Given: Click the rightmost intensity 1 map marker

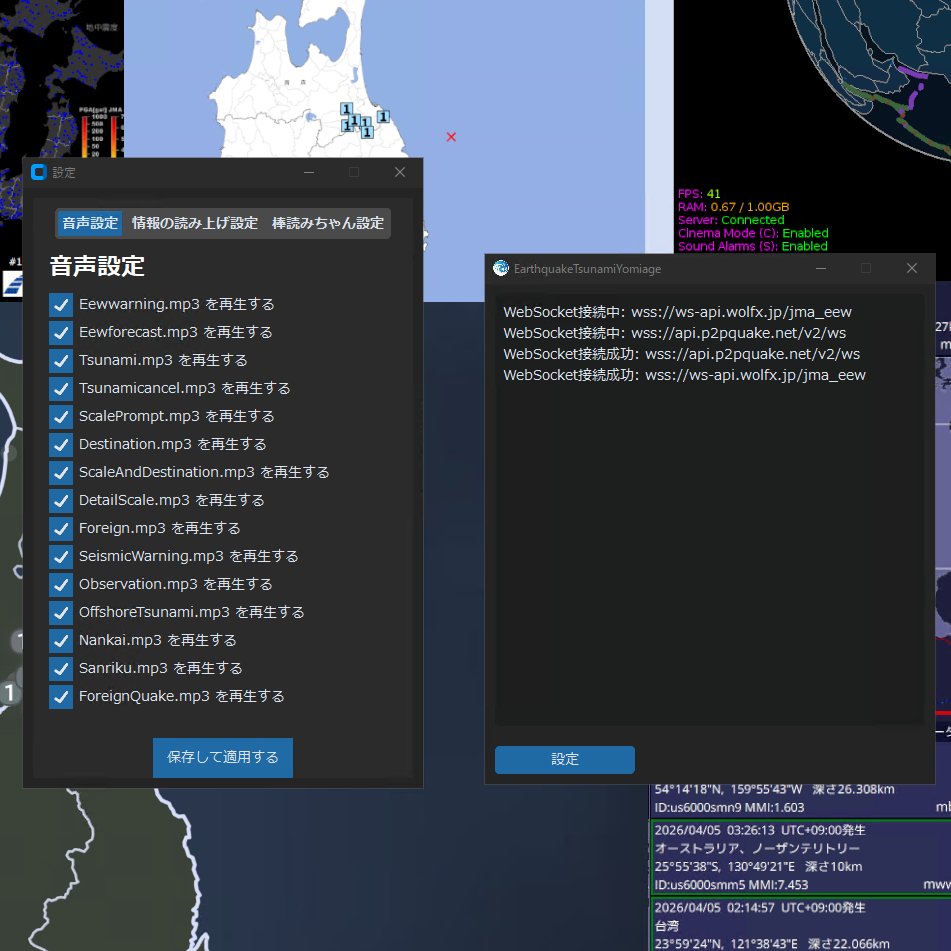Looking at the screenshot, I should [x=383, y=116].
